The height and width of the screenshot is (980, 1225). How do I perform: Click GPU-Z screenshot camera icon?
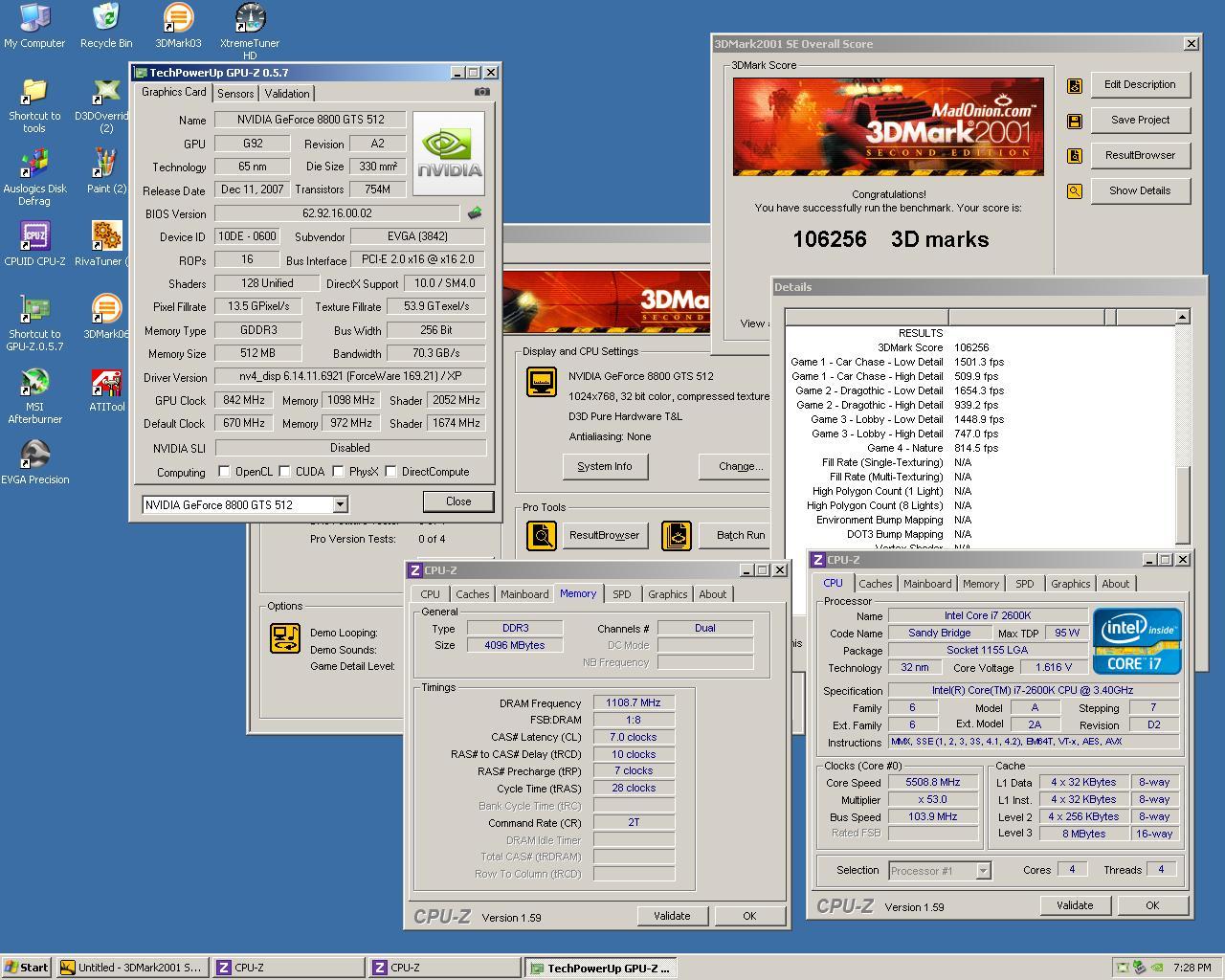tap(481, 92)
